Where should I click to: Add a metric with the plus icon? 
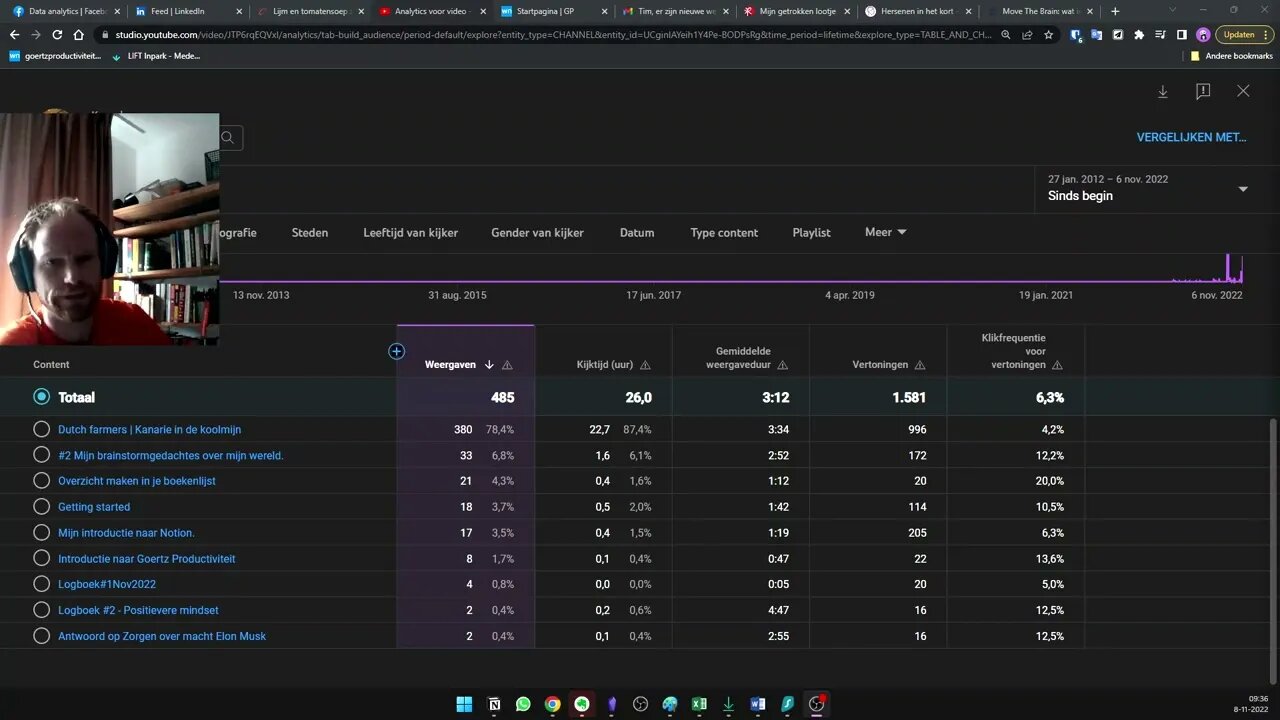point(397,351)
